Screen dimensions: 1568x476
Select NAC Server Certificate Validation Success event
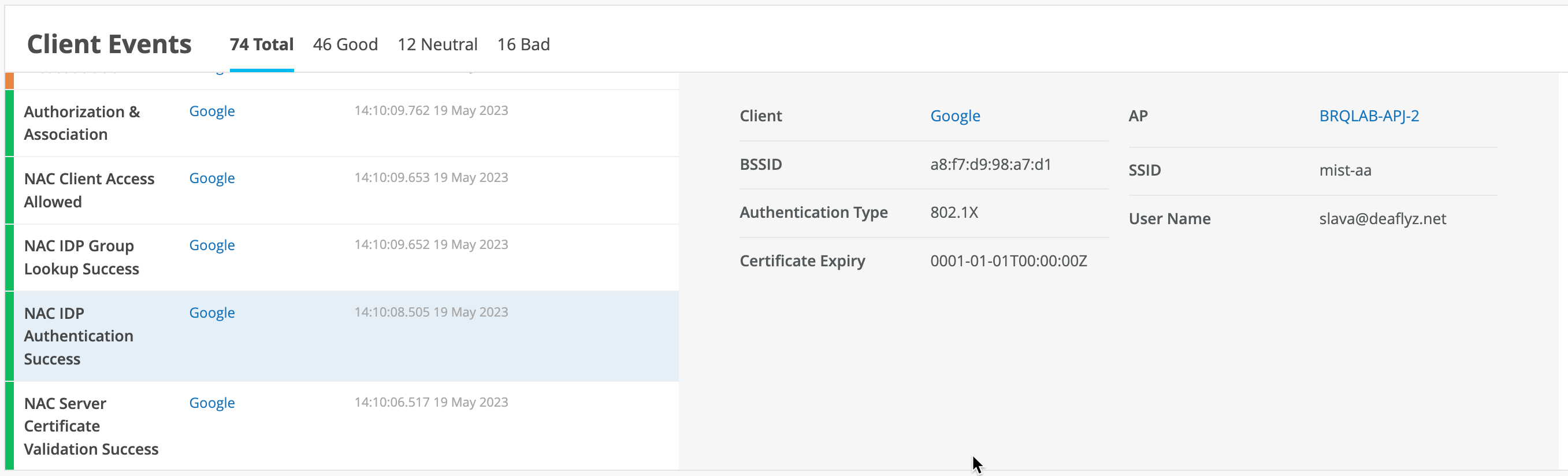tap(91, 426)
